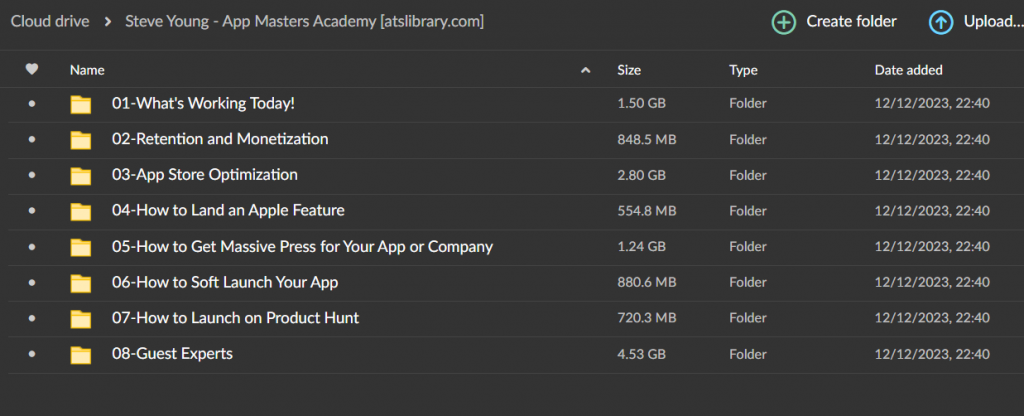Screen dimensions: 1024x416
Task: Toggle favourite dot for 04-How to Land an Apple Feature
Action: pyautogui.click(x=32, y=211)
